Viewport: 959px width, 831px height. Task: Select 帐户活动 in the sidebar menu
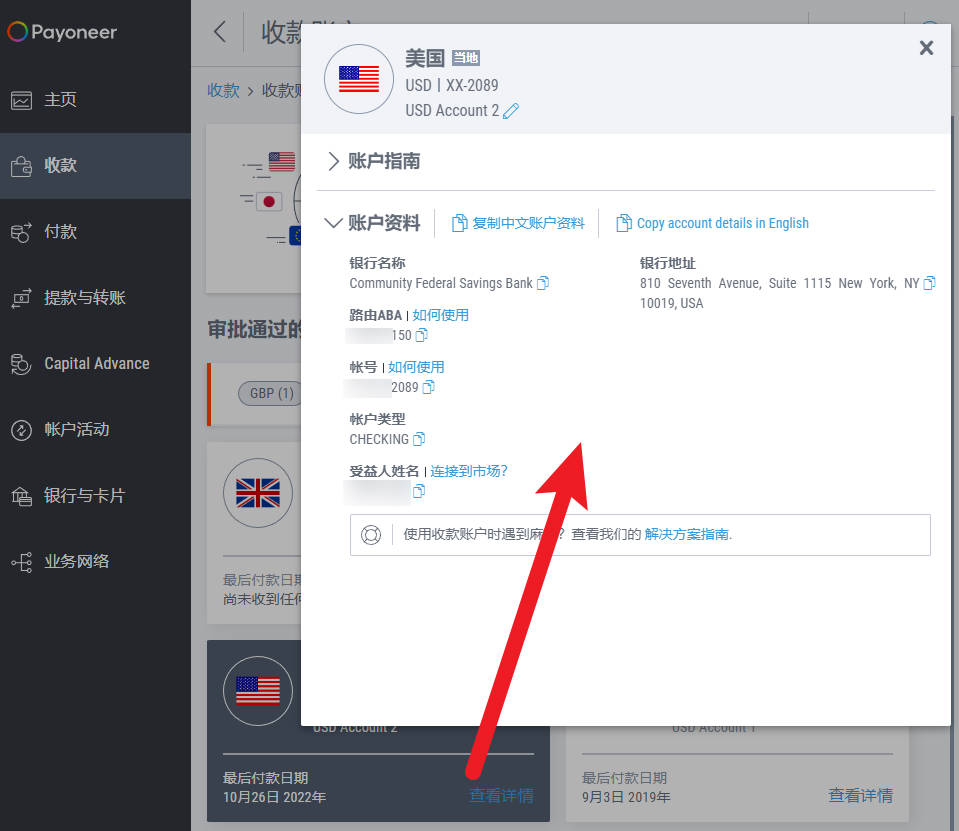click(95, 430)
